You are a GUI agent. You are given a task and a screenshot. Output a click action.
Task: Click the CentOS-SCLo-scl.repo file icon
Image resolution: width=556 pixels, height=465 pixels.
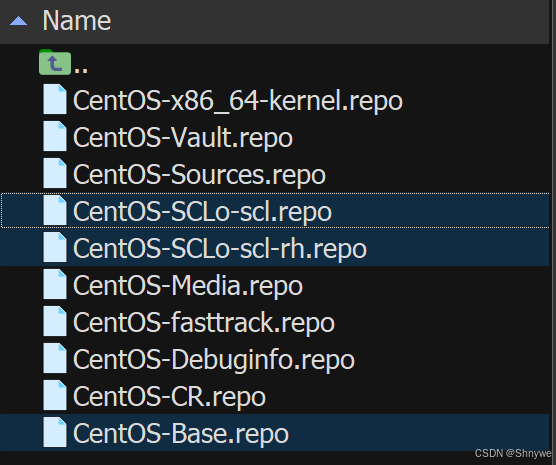pyautogui.click(x=55, y=210)
